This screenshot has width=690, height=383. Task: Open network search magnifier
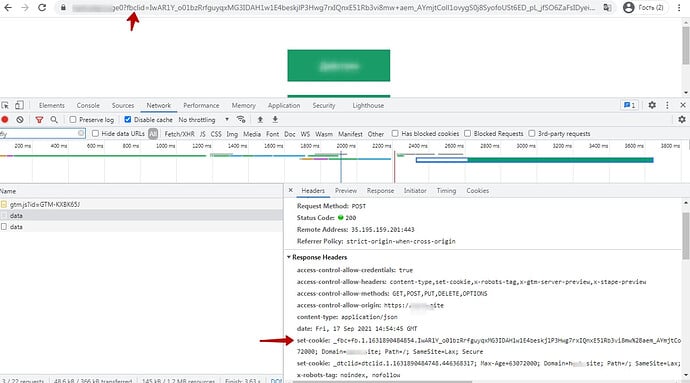click(x=54, y=119)
